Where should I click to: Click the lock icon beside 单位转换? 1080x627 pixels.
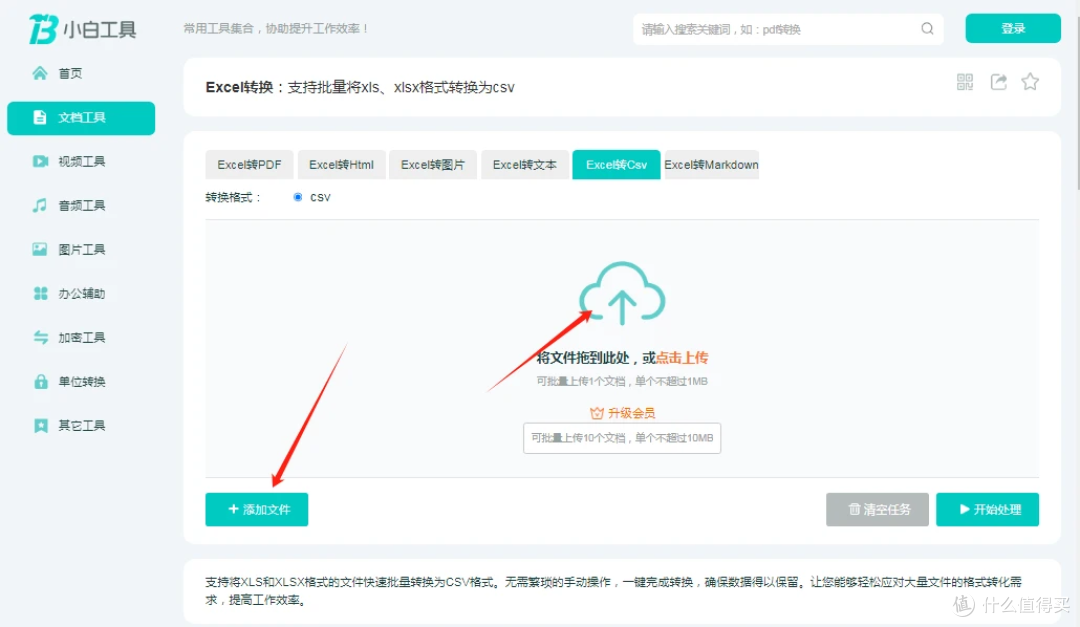(41, 381)
